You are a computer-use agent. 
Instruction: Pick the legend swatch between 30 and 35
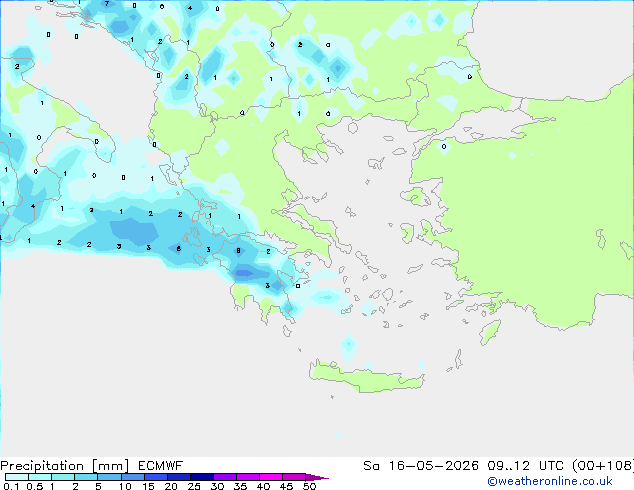(225, 477)
